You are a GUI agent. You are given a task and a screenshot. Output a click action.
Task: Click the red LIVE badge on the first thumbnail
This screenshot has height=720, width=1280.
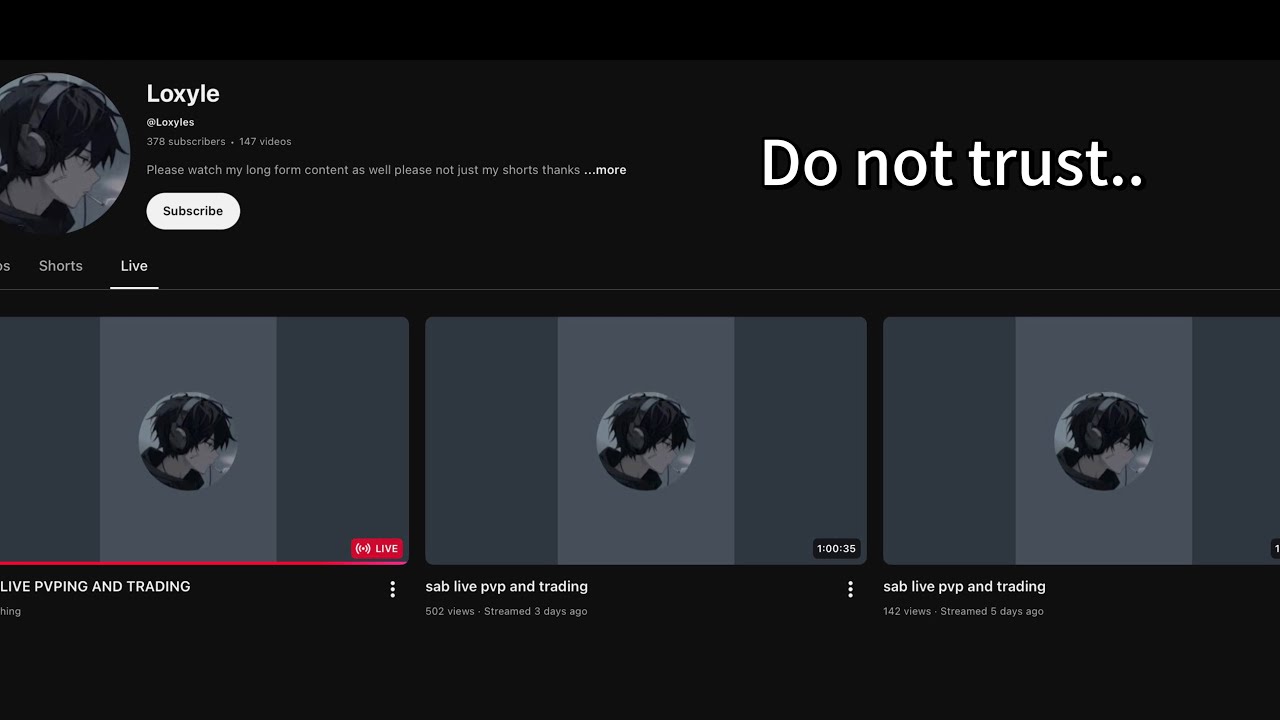tap(377, 548)
